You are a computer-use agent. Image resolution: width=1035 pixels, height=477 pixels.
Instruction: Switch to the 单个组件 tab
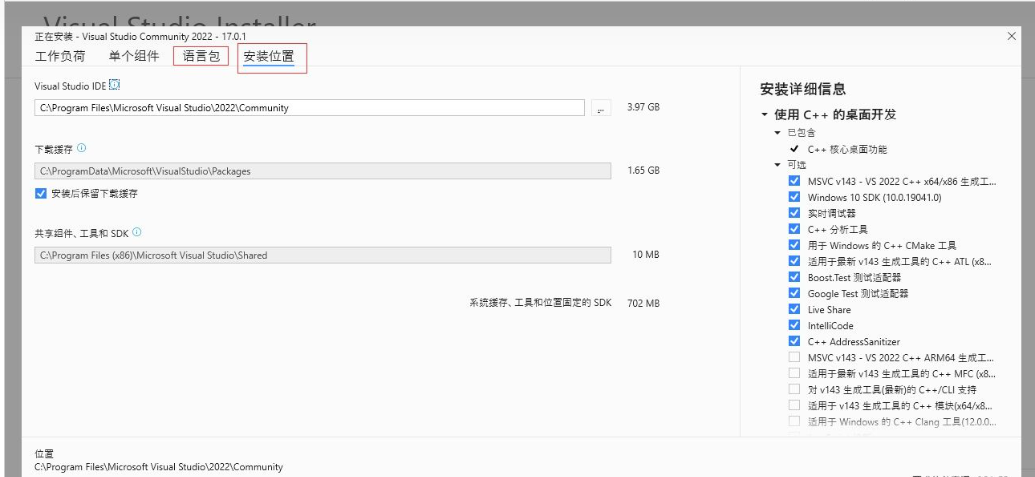click(x=134, y=56)
